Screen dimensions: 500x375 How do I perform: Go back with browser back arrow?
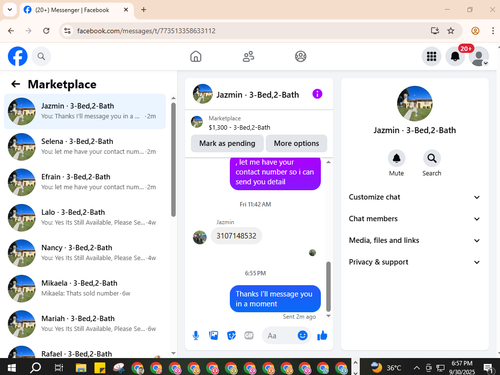pyautogui.click(x=11, y=31)
